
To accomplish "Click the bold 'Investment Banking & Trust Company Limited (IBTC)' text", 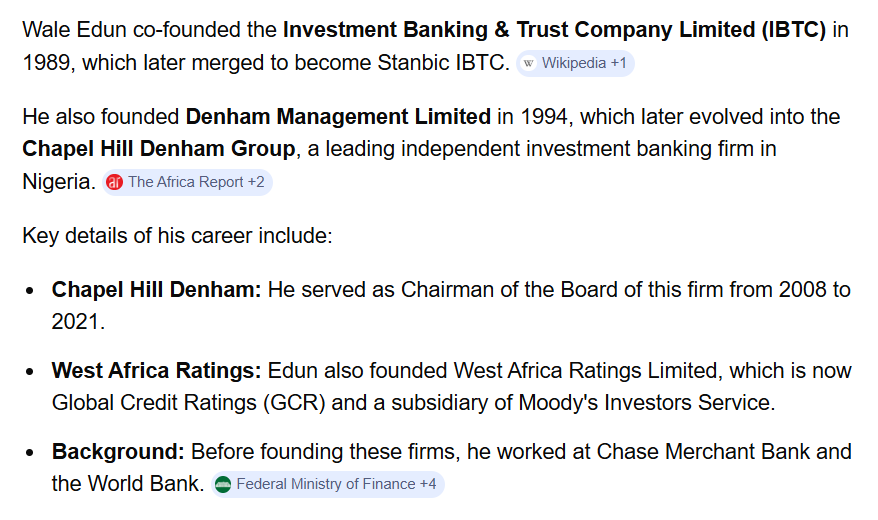I will (554, 30).
